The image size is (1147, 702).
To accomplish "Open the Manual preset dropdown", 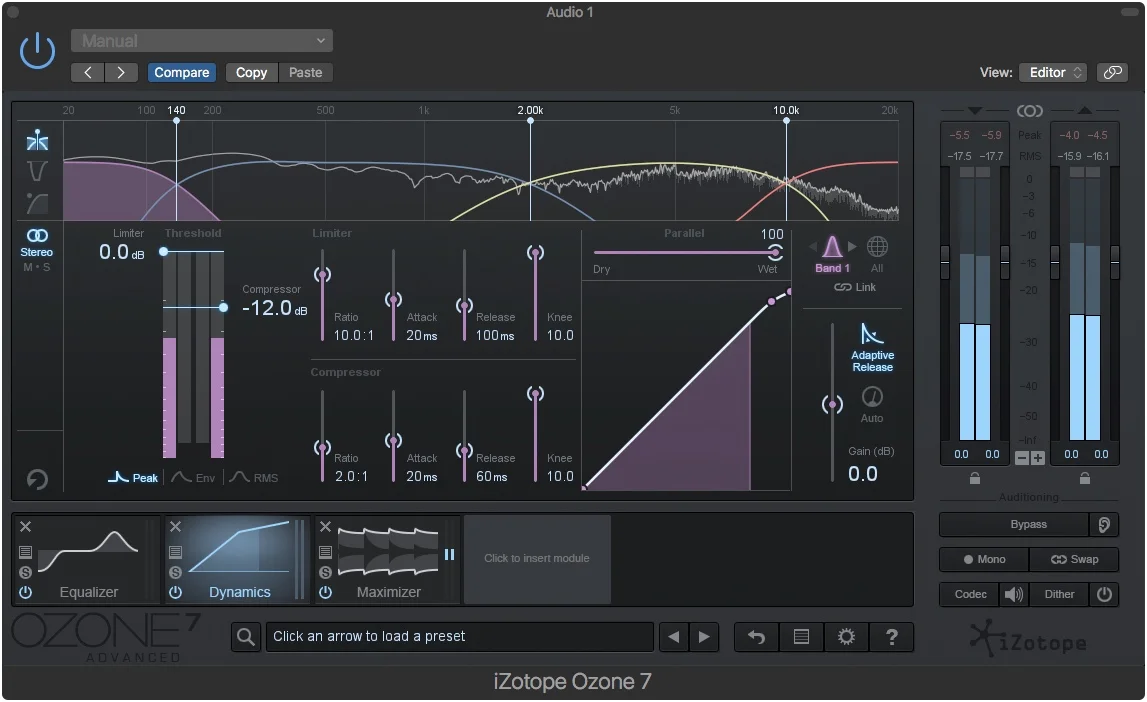I will tap(200, 40).
